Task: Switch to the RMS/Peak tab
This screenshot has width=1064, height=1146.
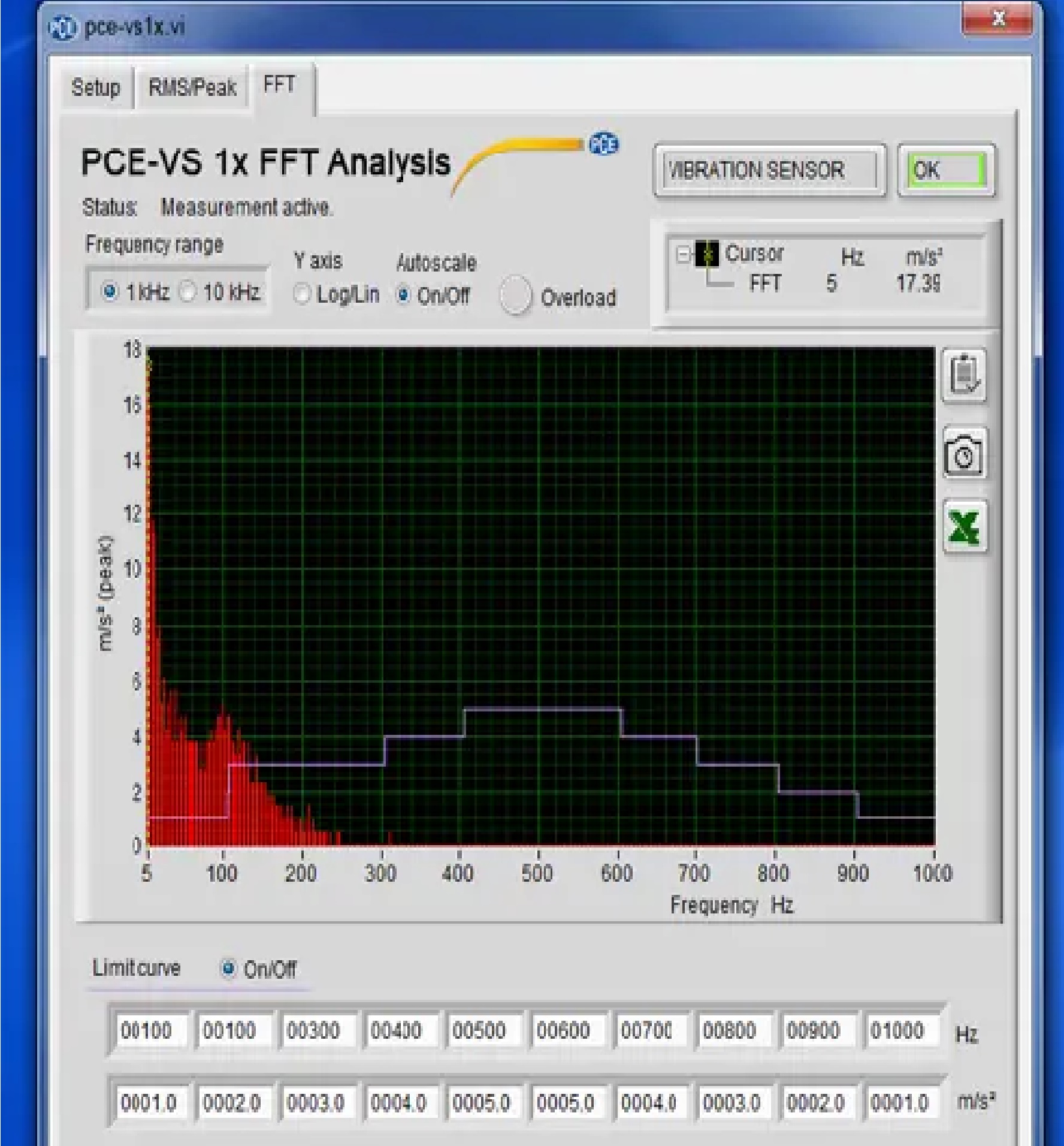Action: tap(192, 88)
